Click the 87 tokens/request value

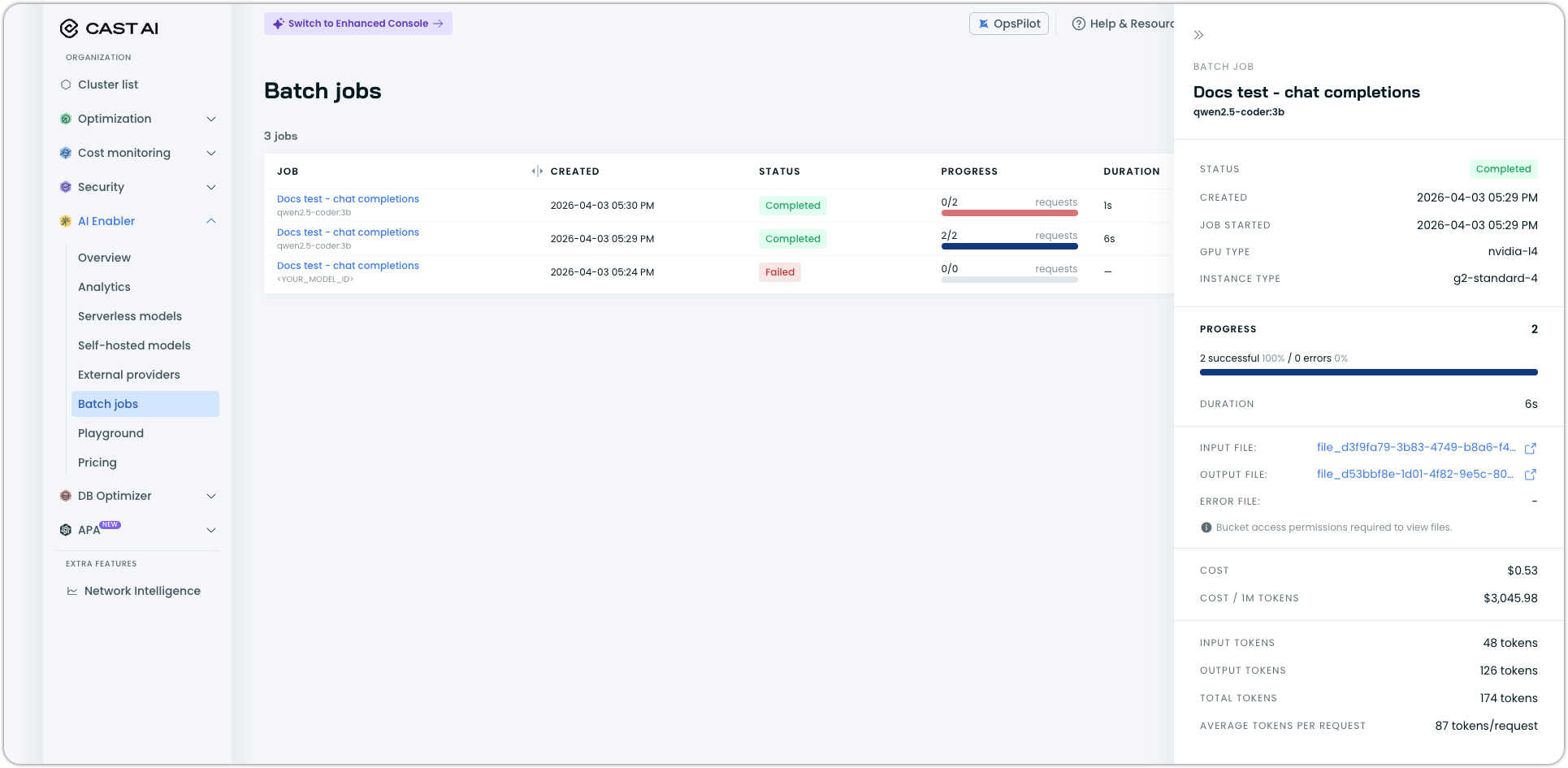1487,726
